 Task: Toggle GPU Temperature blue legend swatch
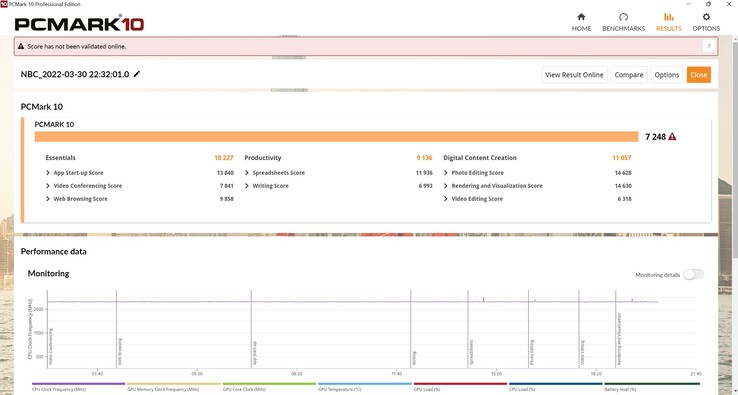click(x=365, y=384)
